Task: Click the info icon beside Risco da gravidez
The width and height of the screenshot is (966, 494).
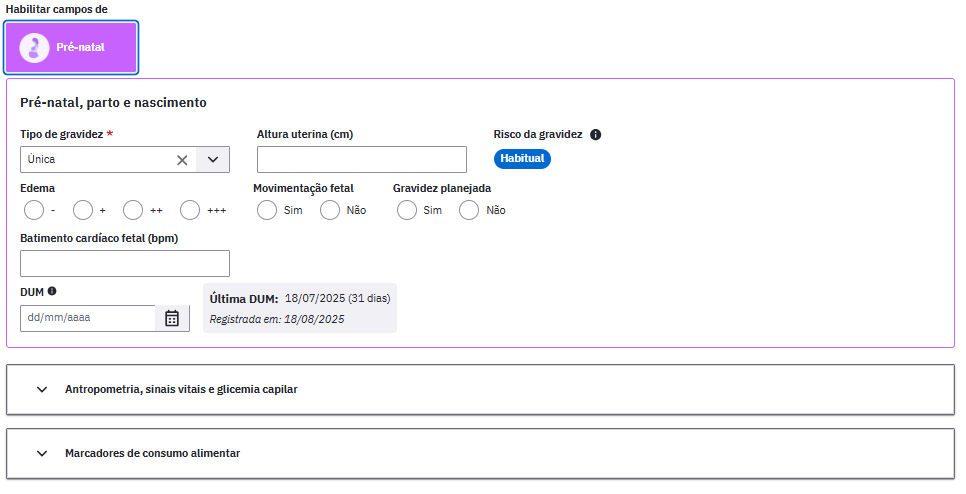Action: (595, 135)
